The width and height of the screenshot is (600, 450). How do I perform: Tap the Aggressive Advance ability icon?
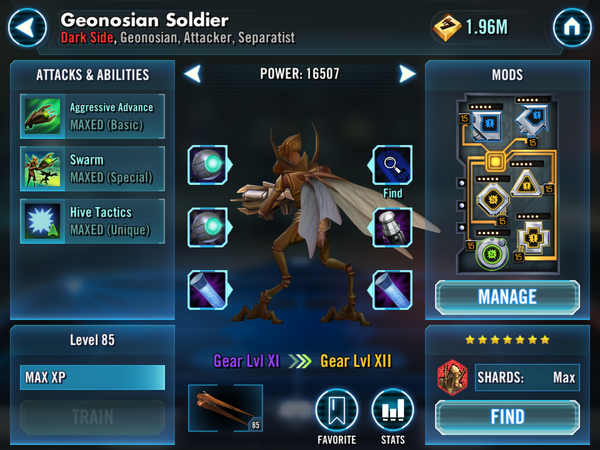pos(42,116)
